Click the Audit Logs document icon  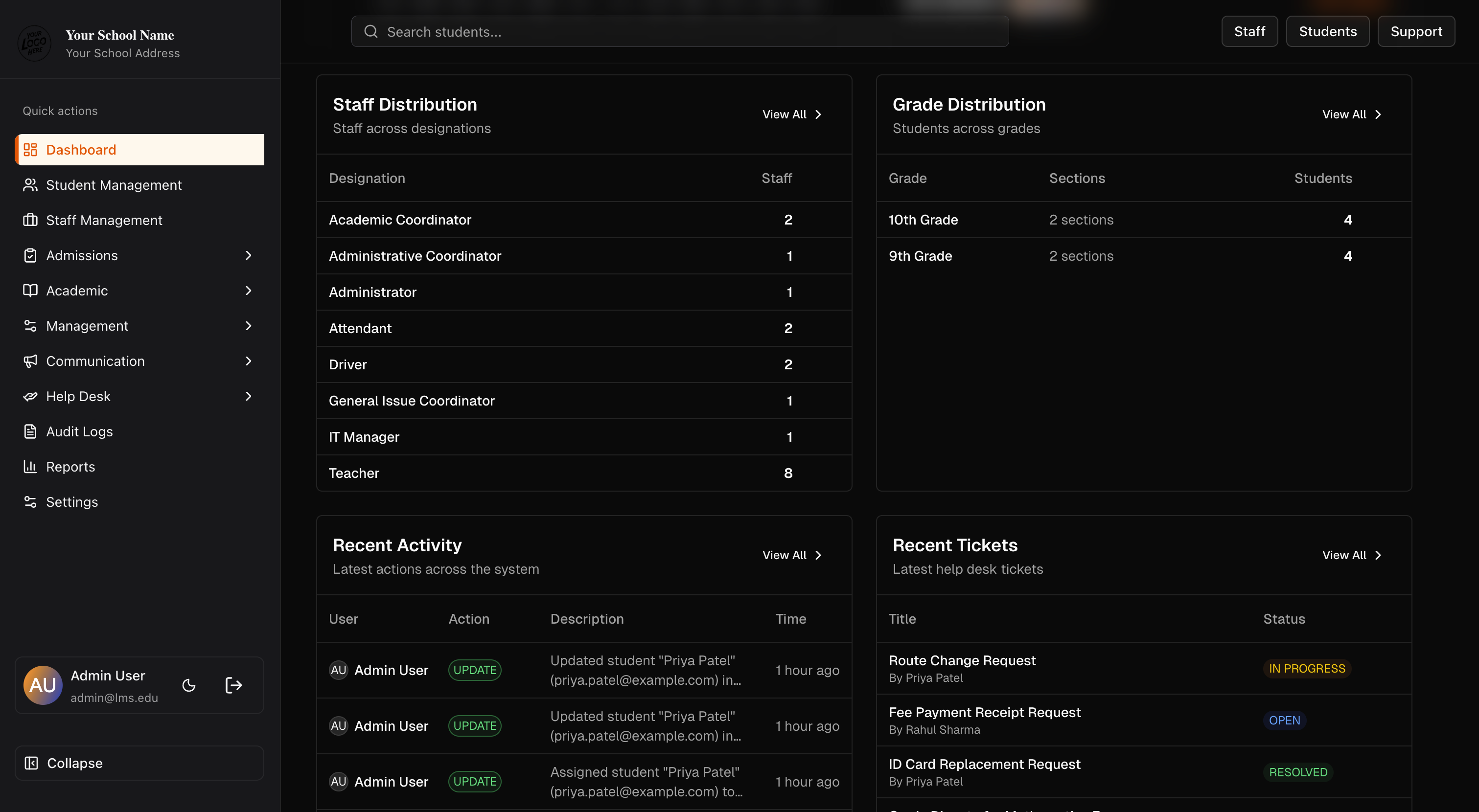pyautogui.click(x=30, y=431)
